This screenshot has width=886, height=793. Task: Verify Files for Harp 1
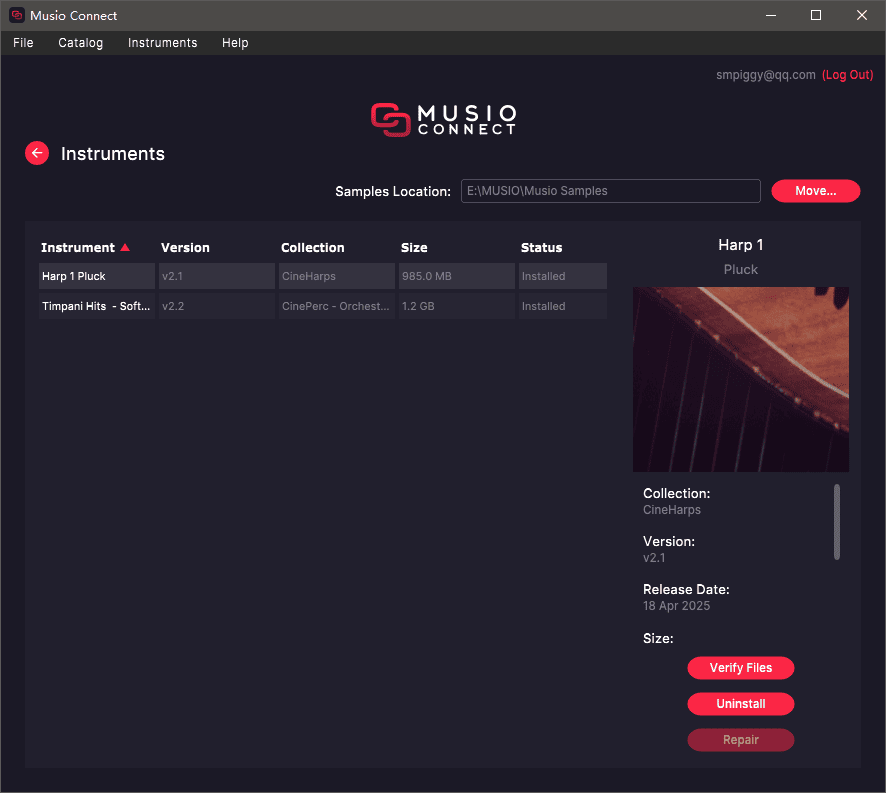tap(741, 668)
